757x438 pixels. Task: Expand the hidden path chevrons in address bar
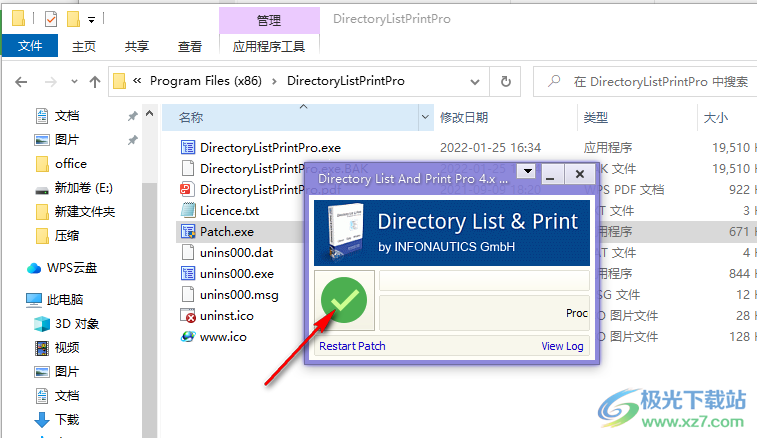[x=137, y=81]
